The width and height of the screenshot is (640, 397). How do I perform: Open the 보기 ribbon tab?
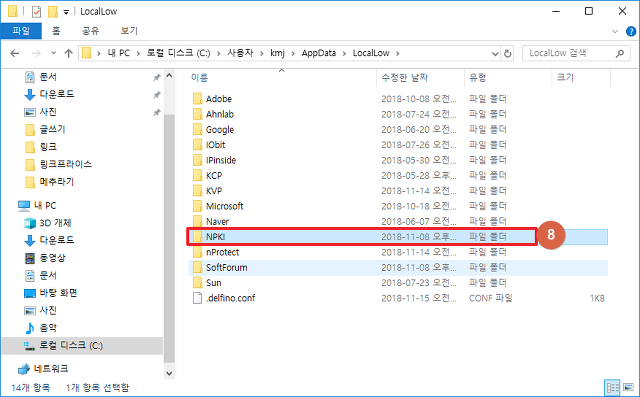(129, 31)
